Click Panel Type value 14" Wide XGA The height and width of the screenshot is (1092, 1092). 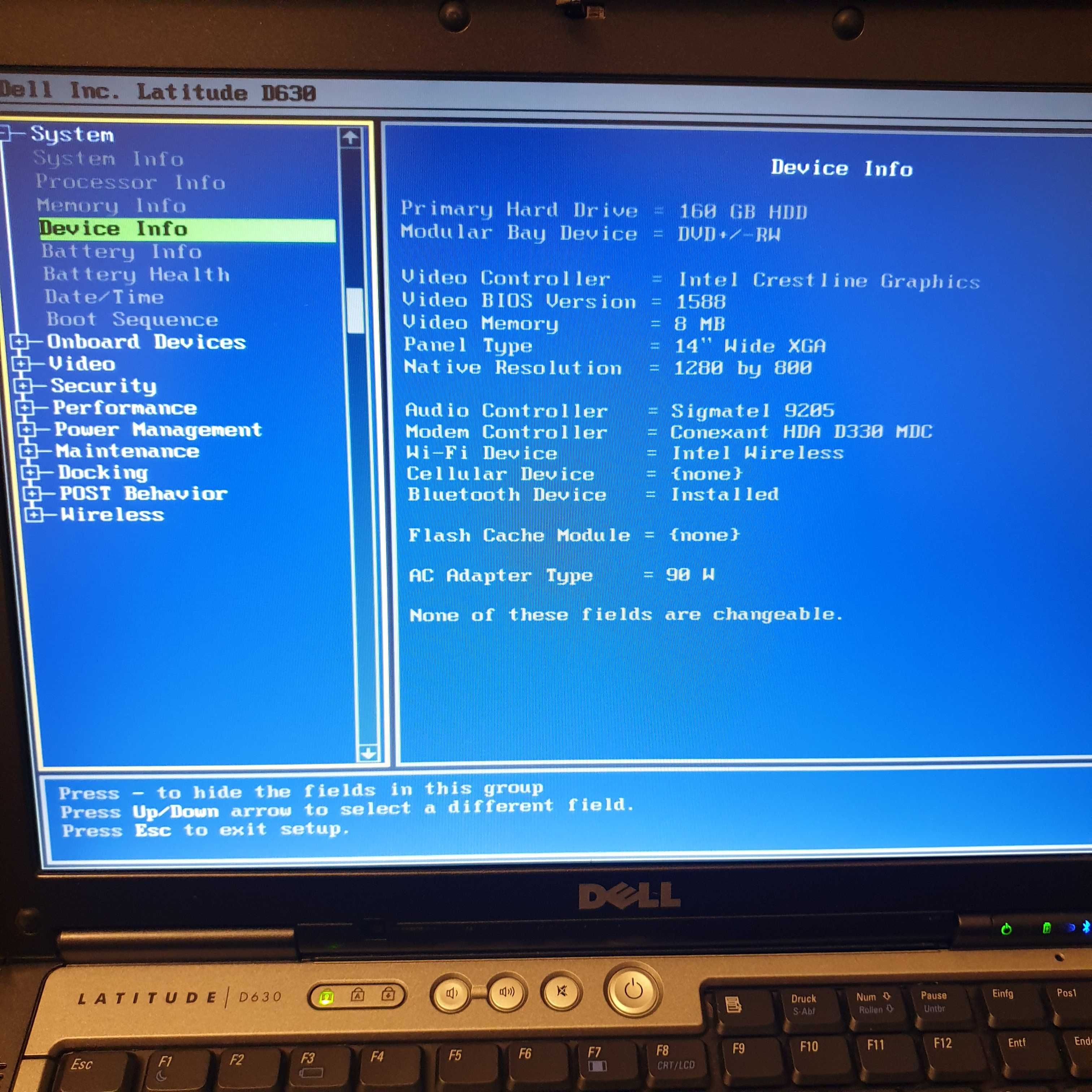pos(750,346)
